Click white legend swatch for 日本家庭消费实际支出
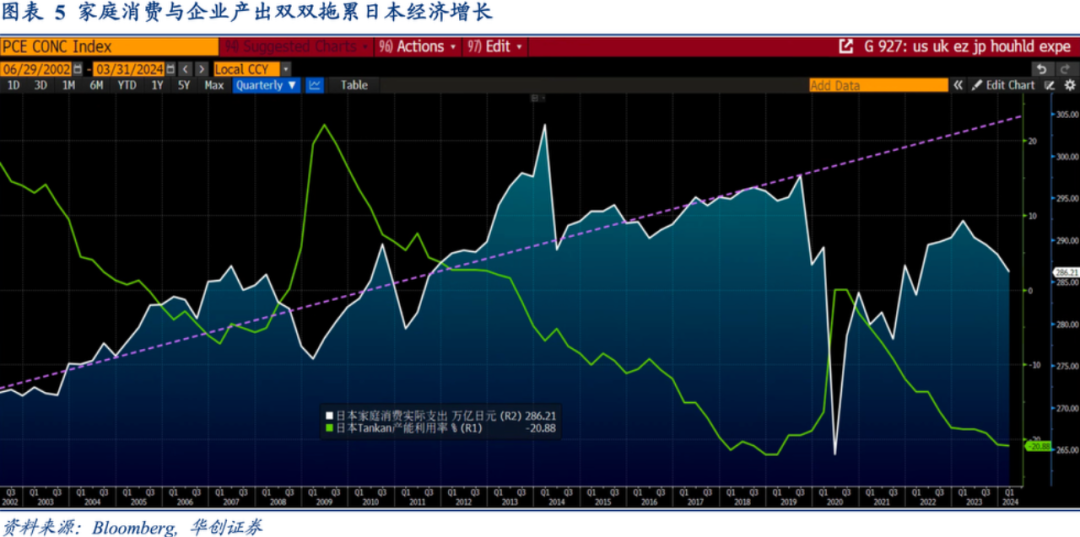This screenshot has width=1080, height=537. click(329, 417)
